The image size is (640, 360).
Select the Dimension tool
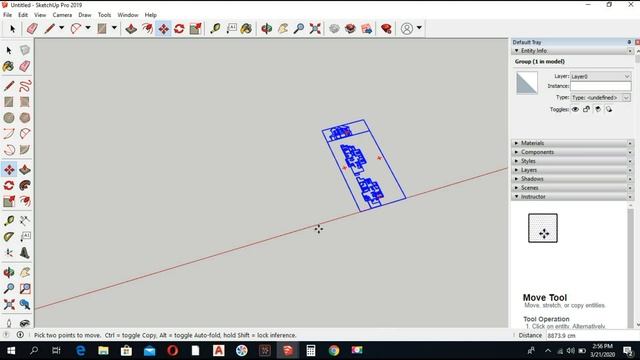click(x=24, y=221)
